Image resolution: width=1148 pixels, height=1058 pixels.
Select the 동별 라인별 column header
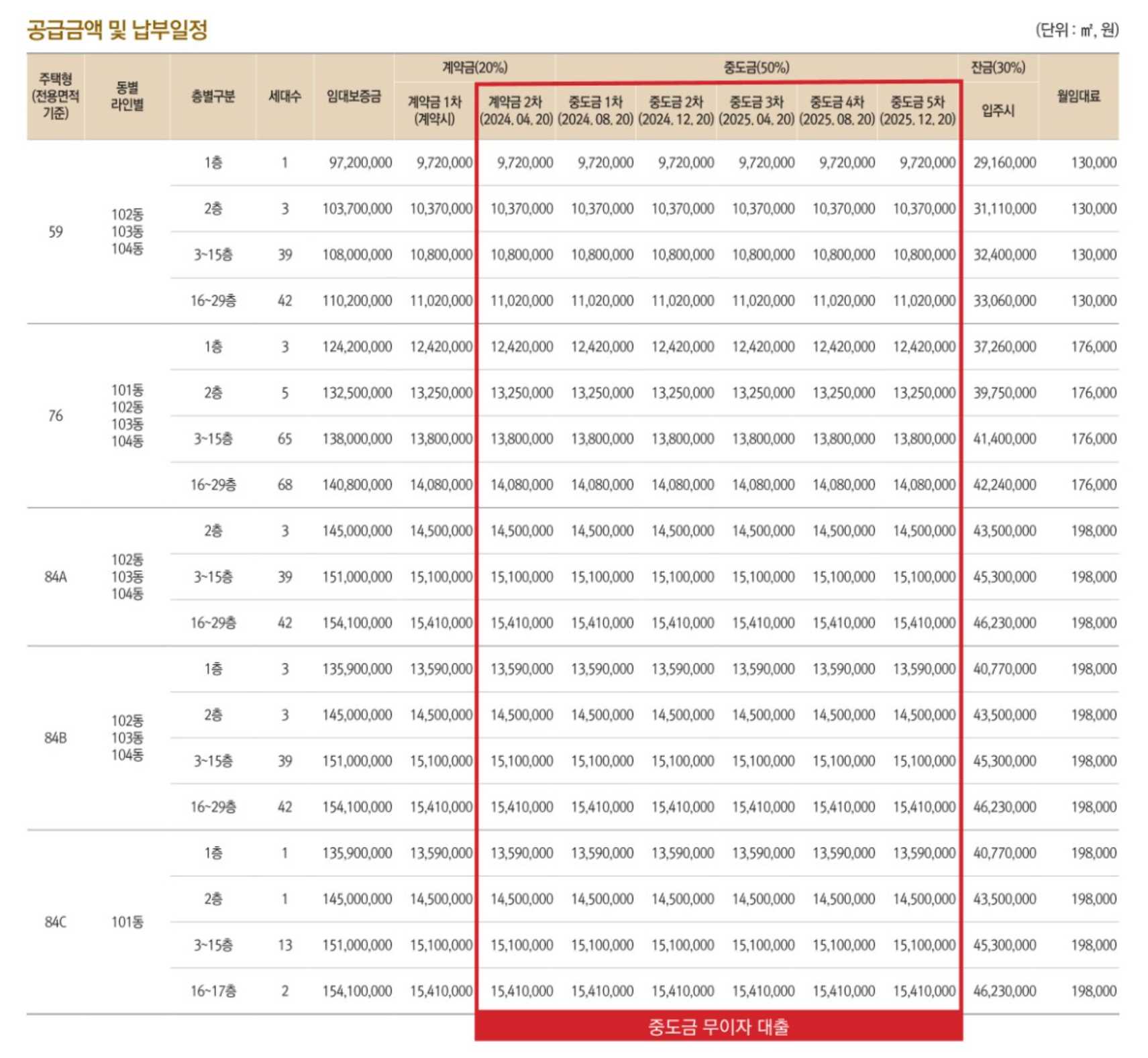[x=127, y=97]
